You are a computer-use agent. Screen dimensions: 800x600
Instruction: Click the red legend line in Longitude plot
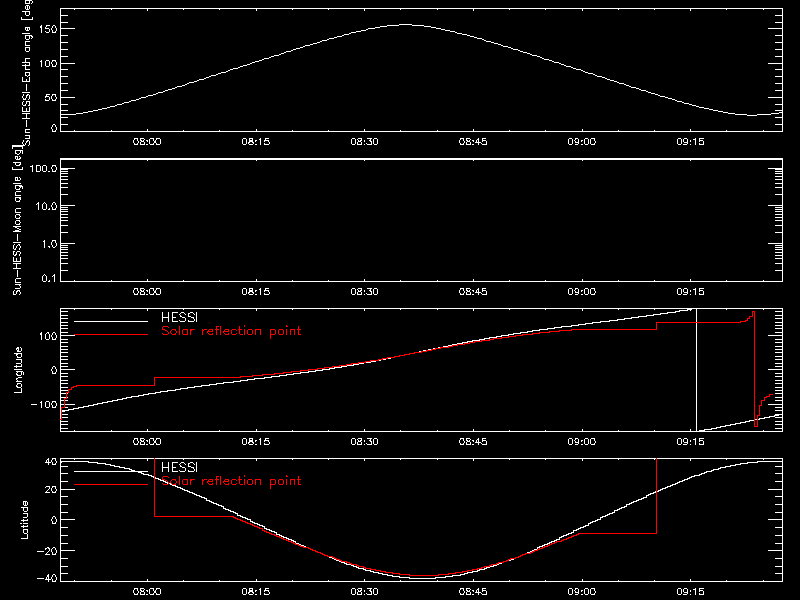coord(111,335)
